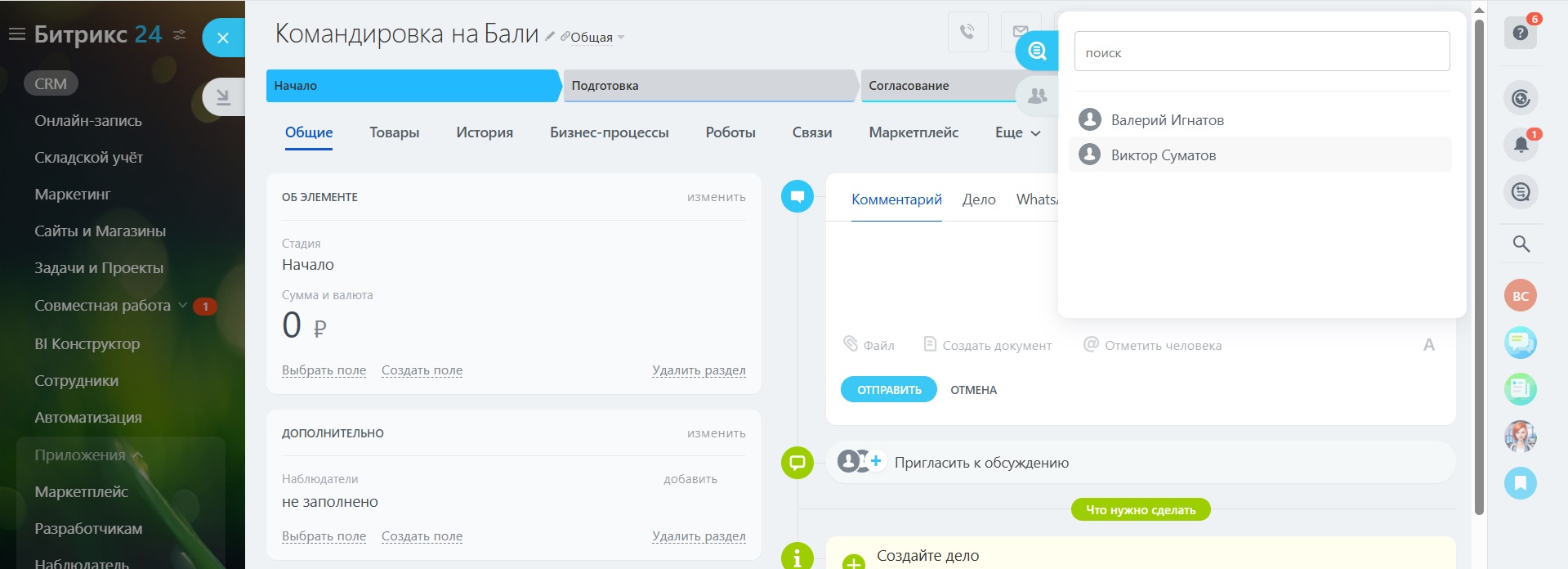The width and height of the screenshot is (1568, 569).
Task: Select Валерий Игнатов from the list
Action: (1260, 120)
